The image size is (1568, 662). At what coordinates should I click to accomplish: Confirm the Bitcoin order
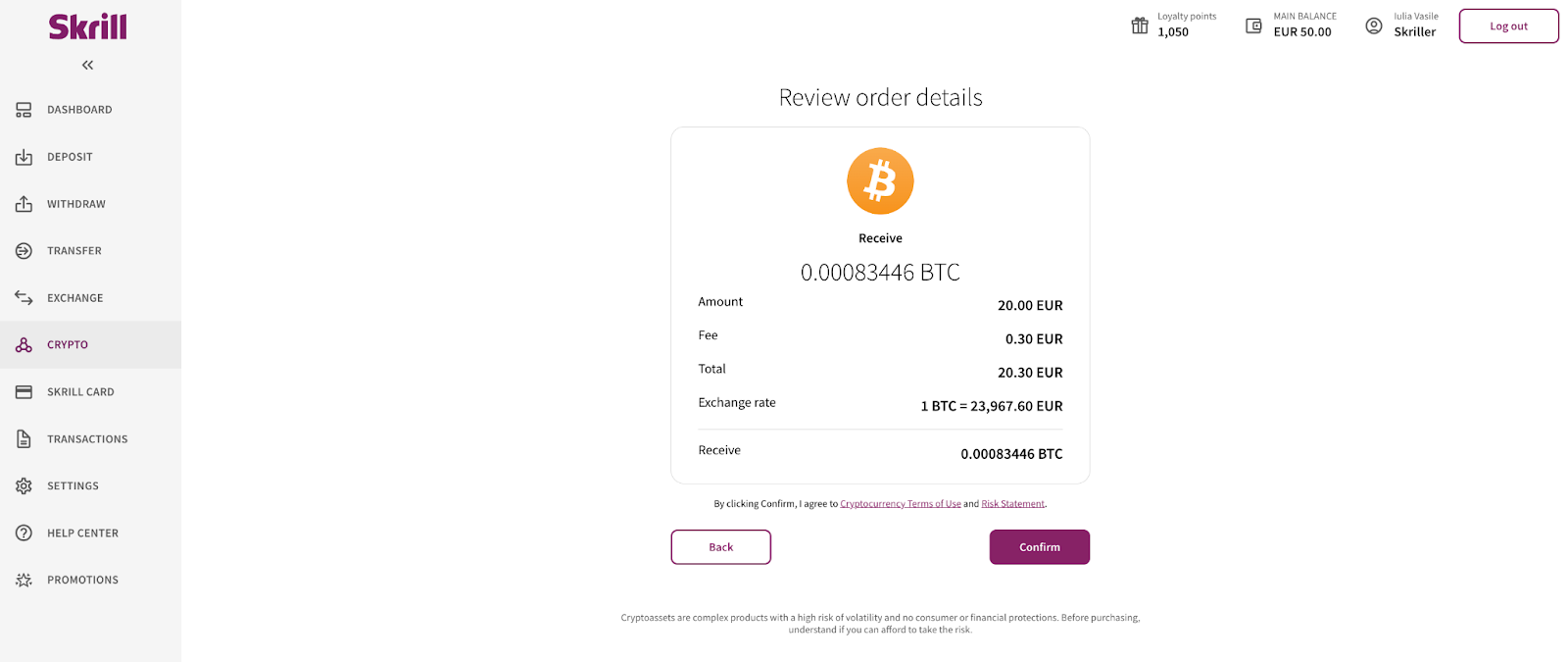[1039, 547]
